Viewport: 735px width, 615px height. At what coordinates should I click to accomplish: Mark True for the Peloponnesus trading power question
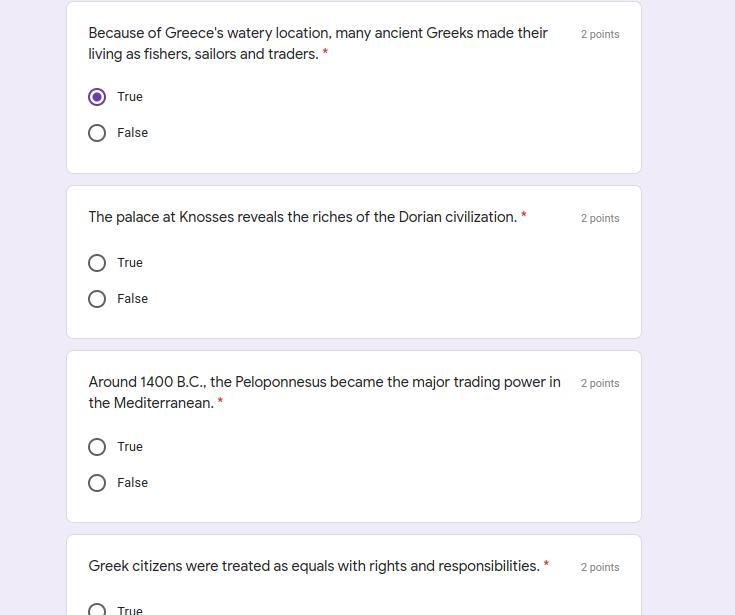tap(97, 447)
